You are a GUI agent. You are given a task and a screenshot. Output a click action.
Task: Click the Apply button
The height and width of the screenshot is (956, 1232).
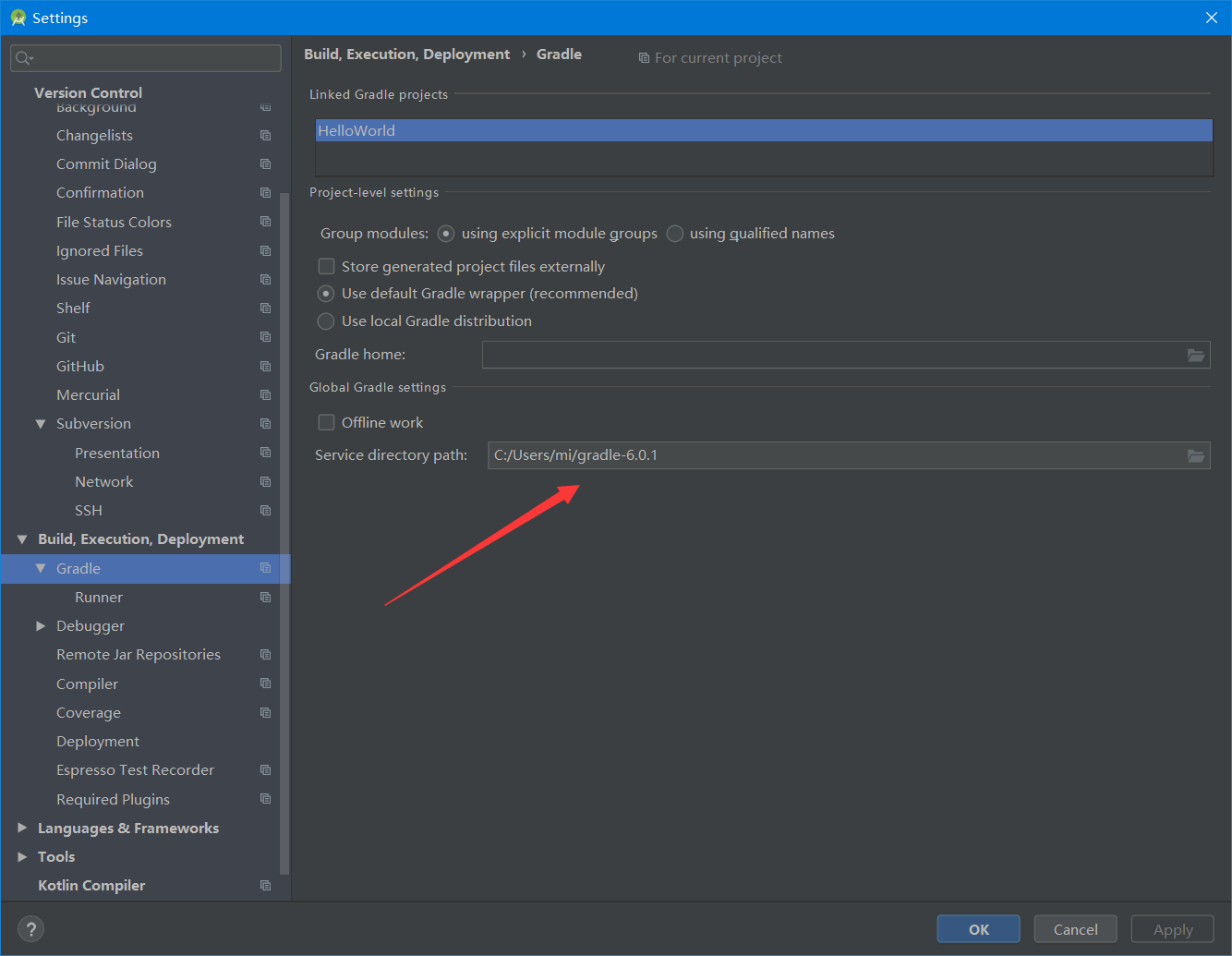tap(1173, 929)
